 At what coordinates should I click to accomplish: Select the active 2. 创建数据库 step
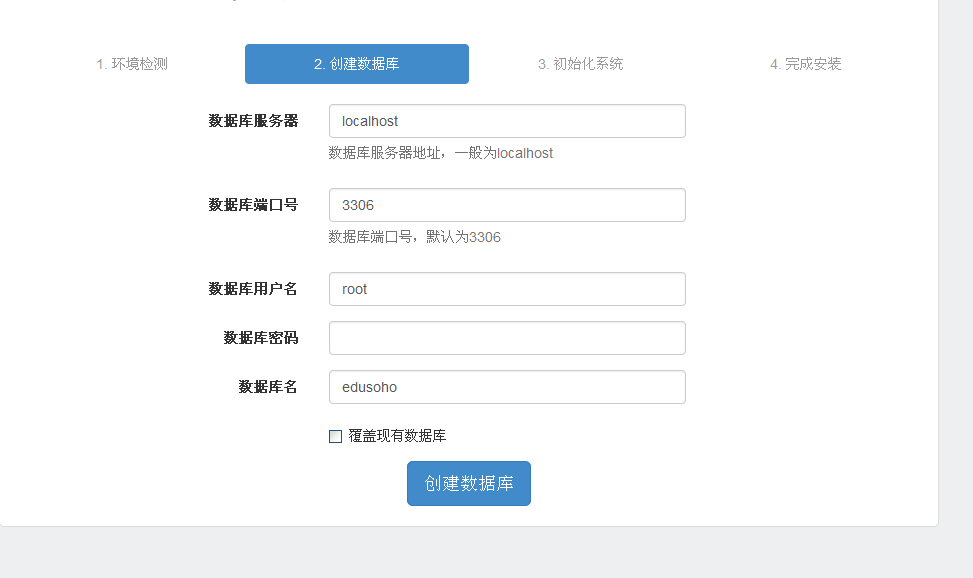coord(357,64)
